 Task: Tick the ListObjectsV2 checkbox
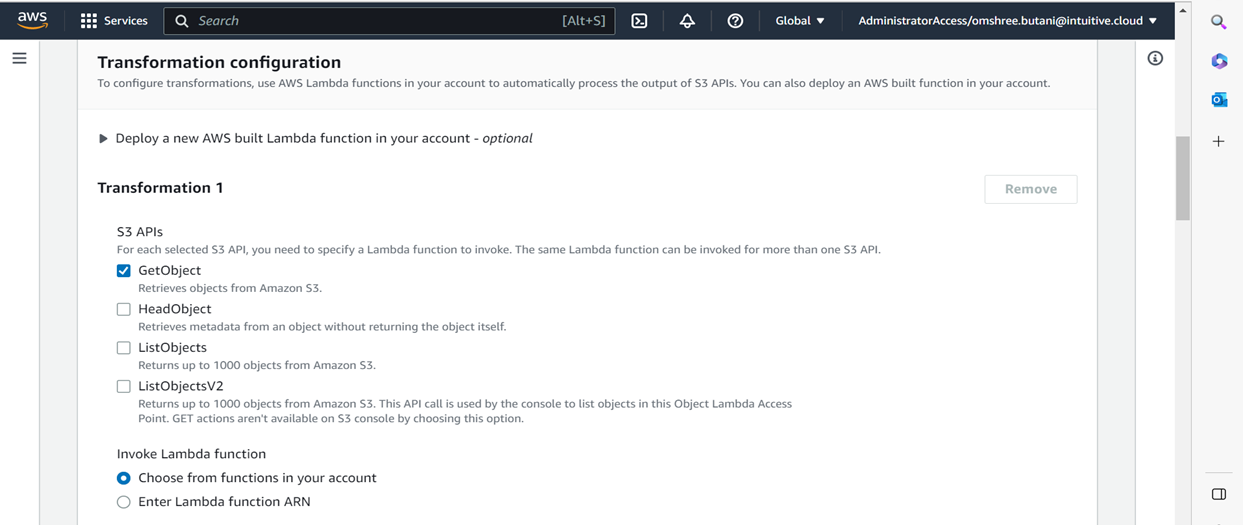124,386
